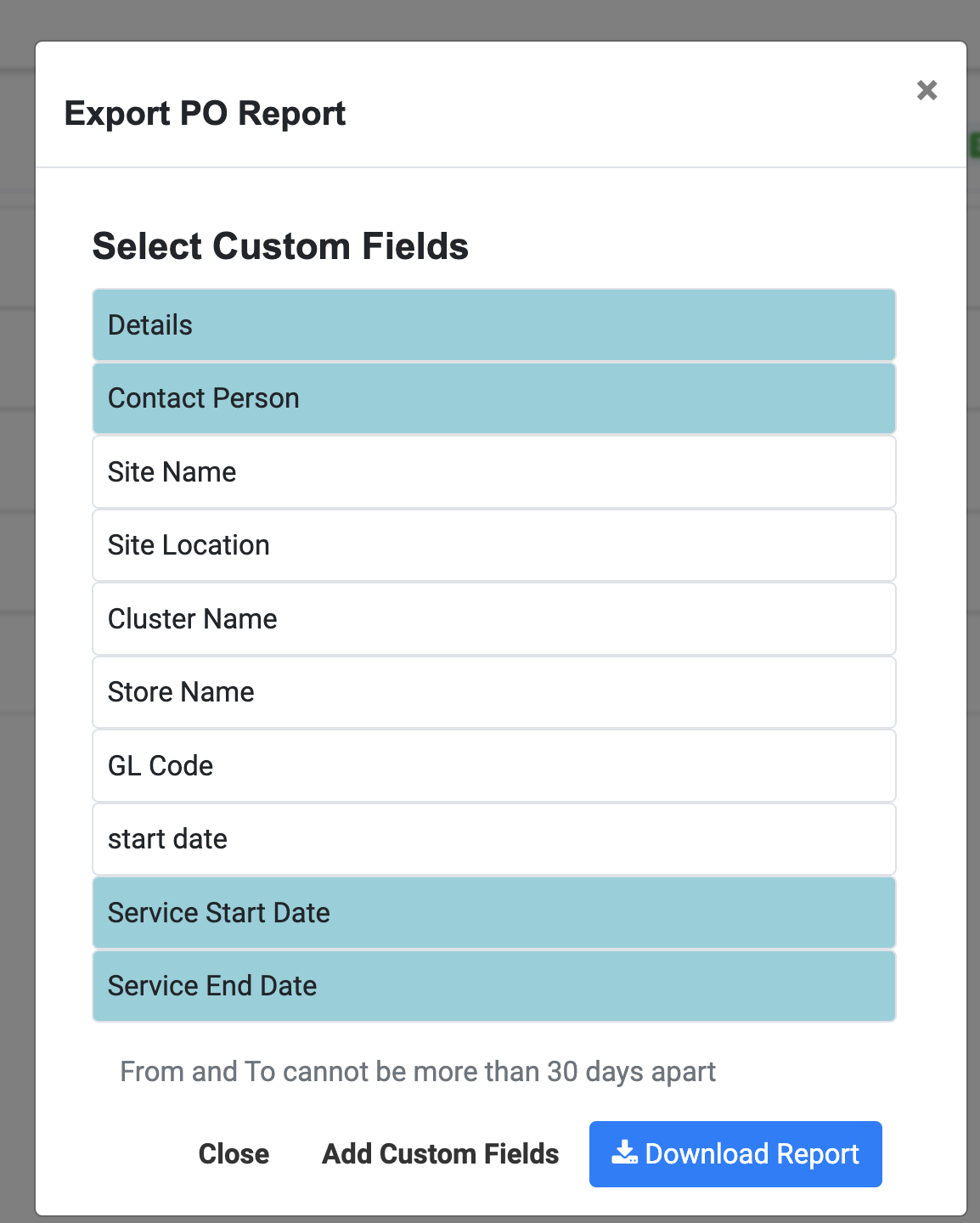Select the GL Code field
Image resolution: width=980 pixels, height=1223 pixels.
[x=493, y=765]
